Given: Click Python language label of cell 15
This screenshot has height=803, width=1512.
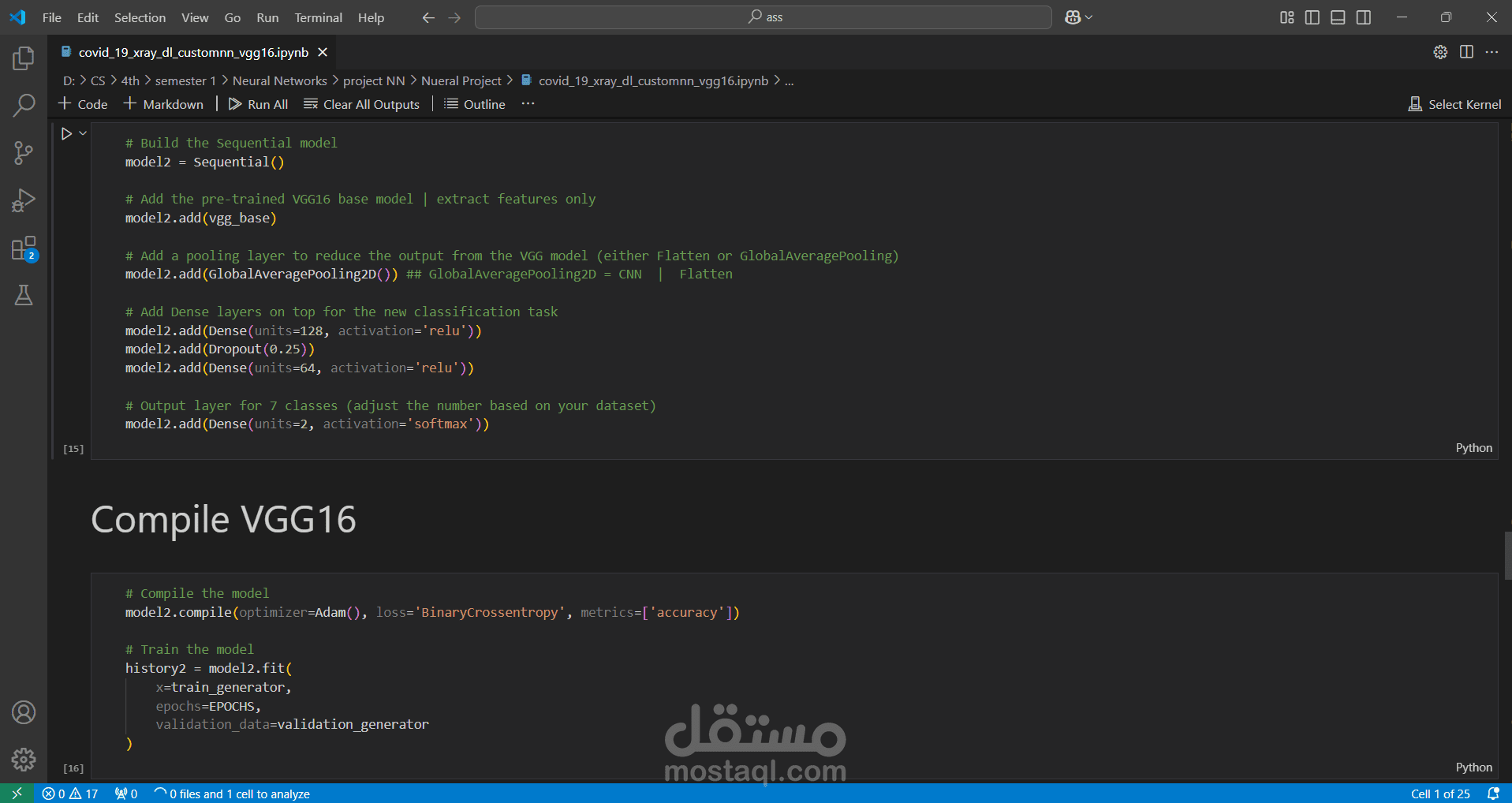Looking at the screenshot, I should tap(1473, 448).
